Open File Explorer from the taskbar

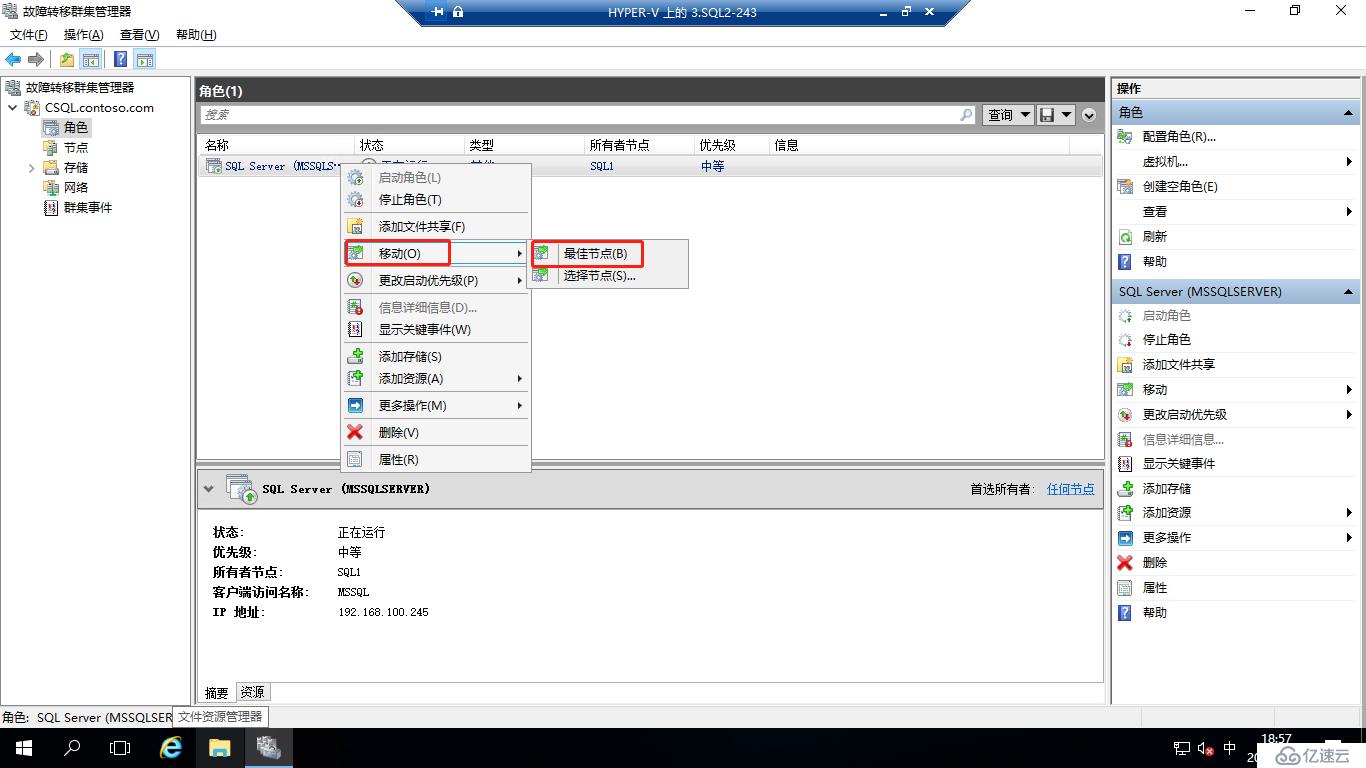[219, 748]
